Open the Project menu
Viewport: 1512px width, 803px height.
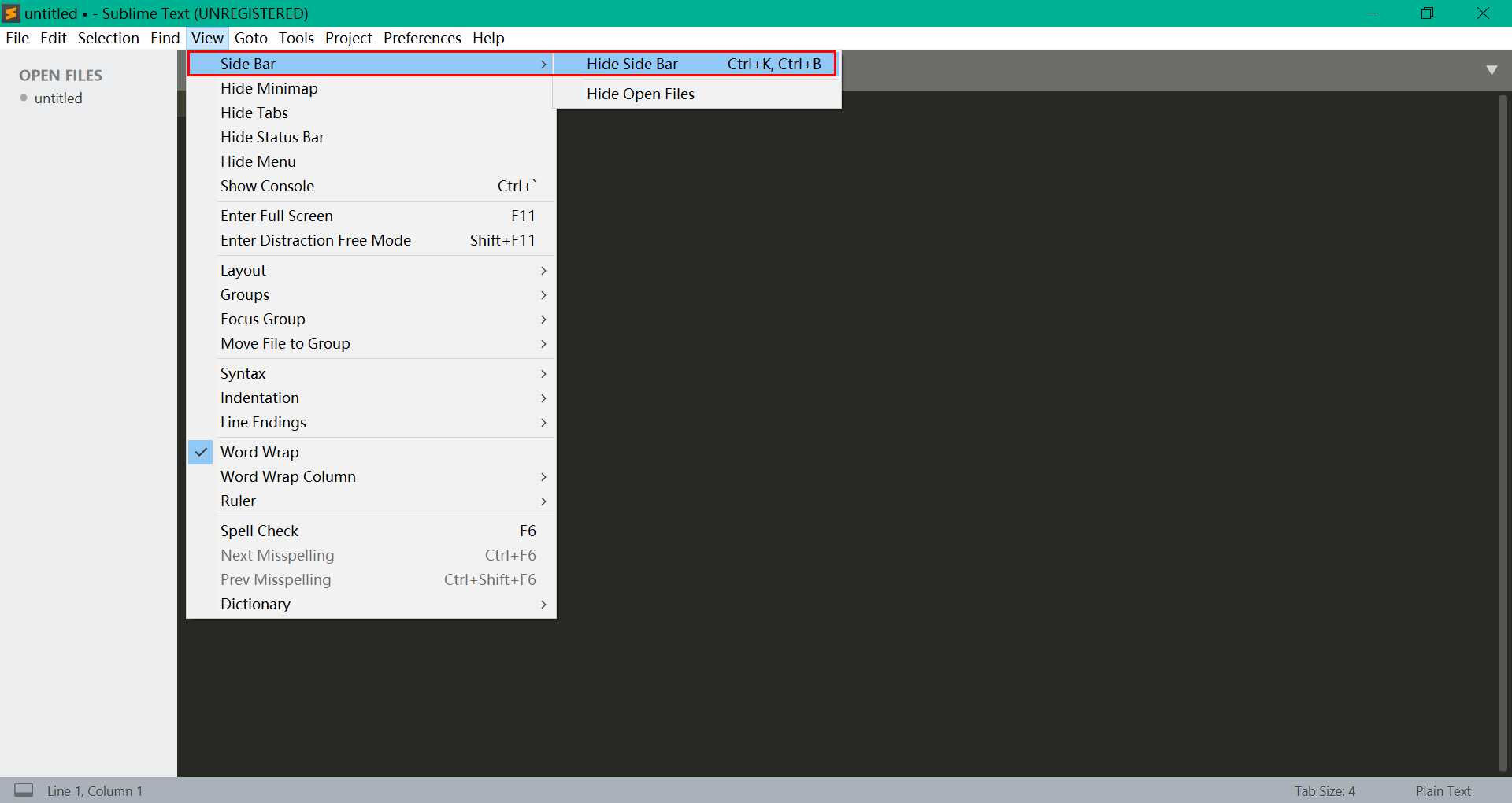pyautogui.click(x=349, y=38)
